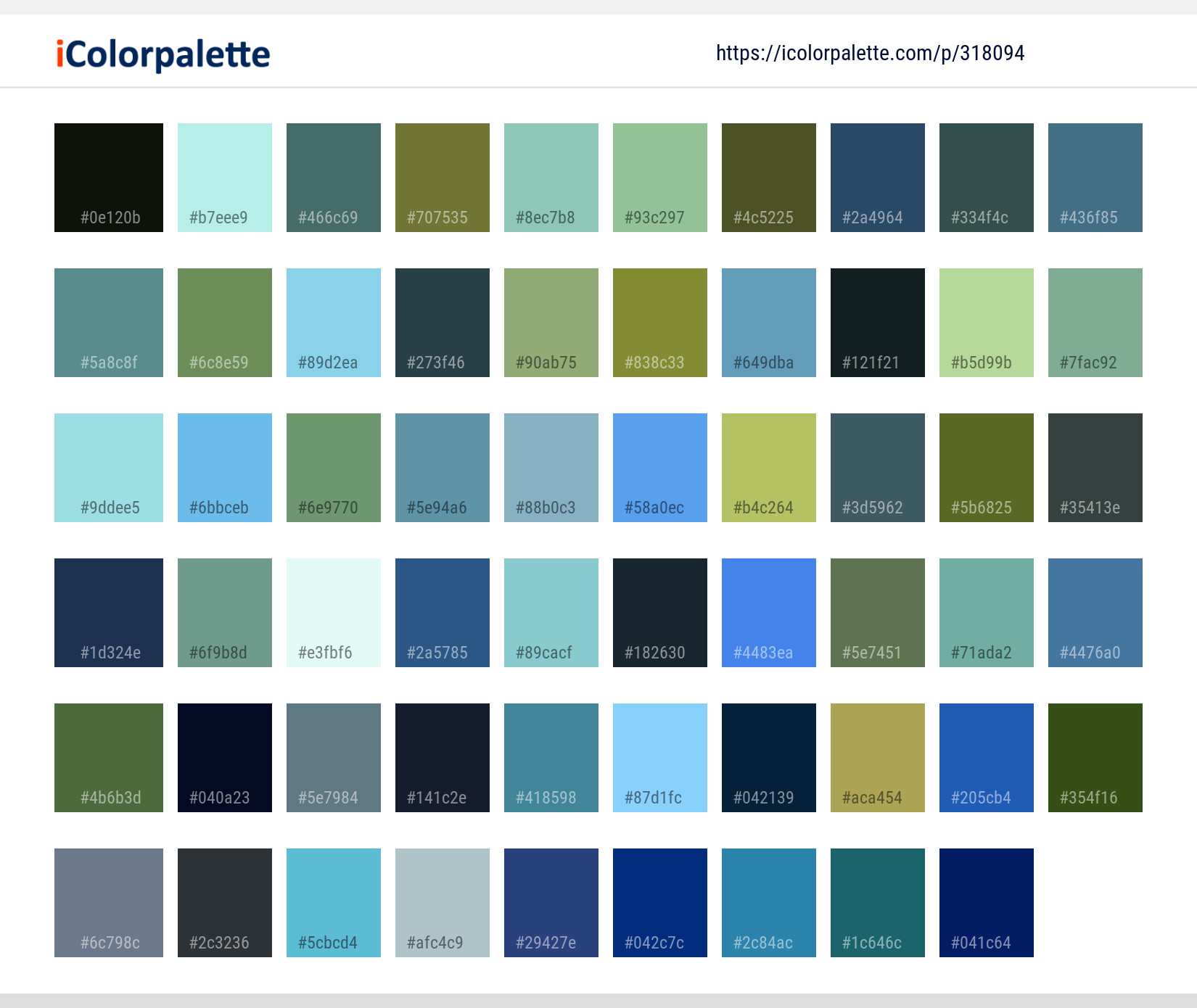Viewport: 1197px width, 1008px height.
Task: Click the #4483ea bright blue swatch
Action: tap(768, 612)
